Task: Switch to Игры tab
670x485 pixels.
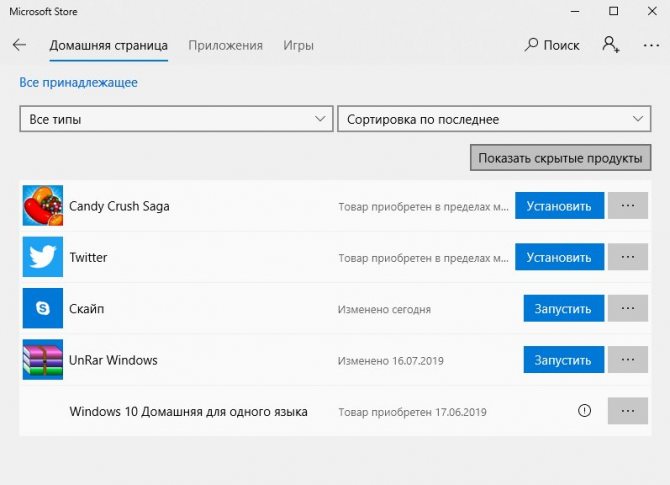Action: pyautogui.click(x=298, y=45)
